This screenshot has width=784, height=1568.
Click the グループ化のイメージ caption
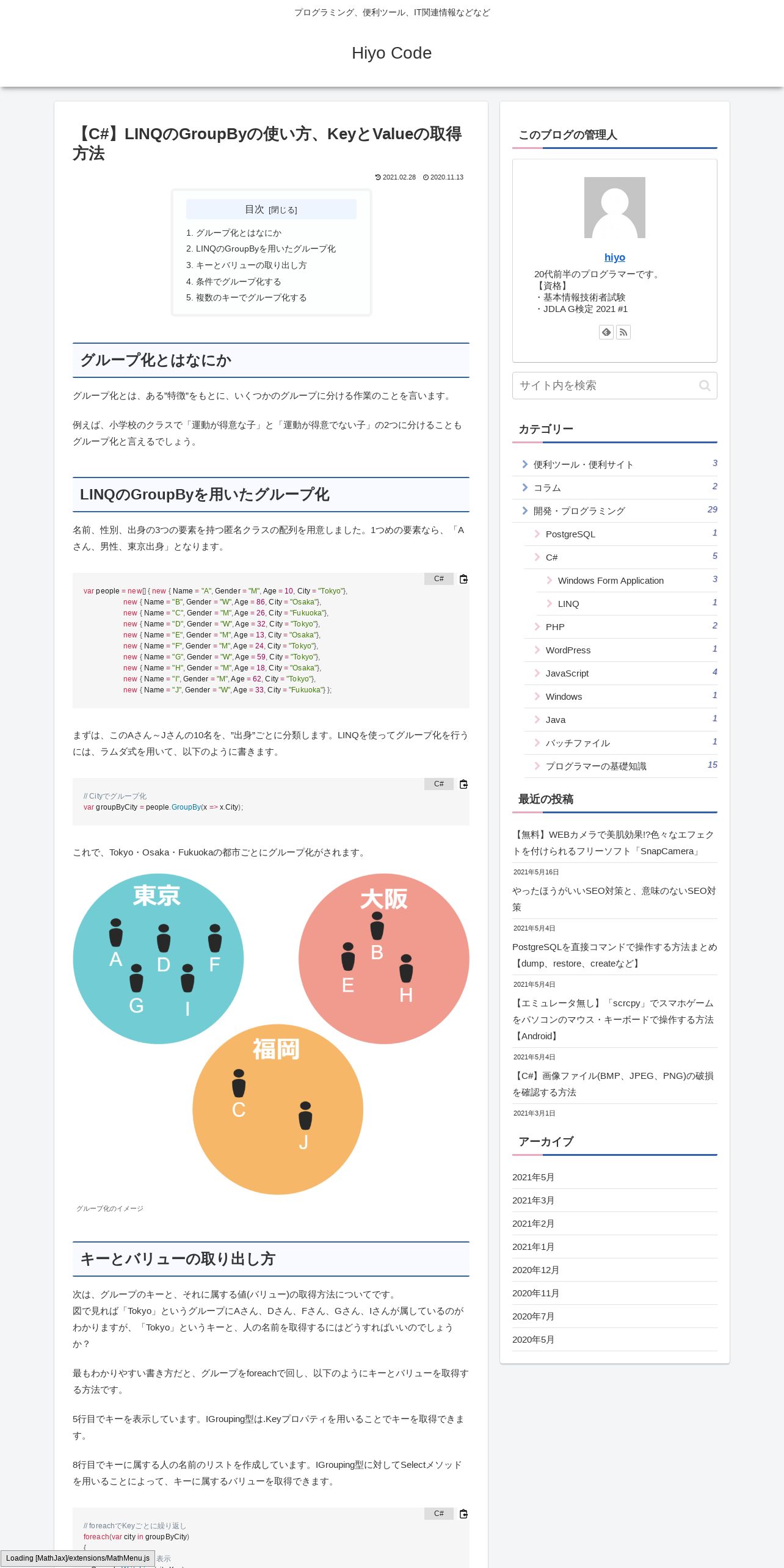tap(110, 1208)
